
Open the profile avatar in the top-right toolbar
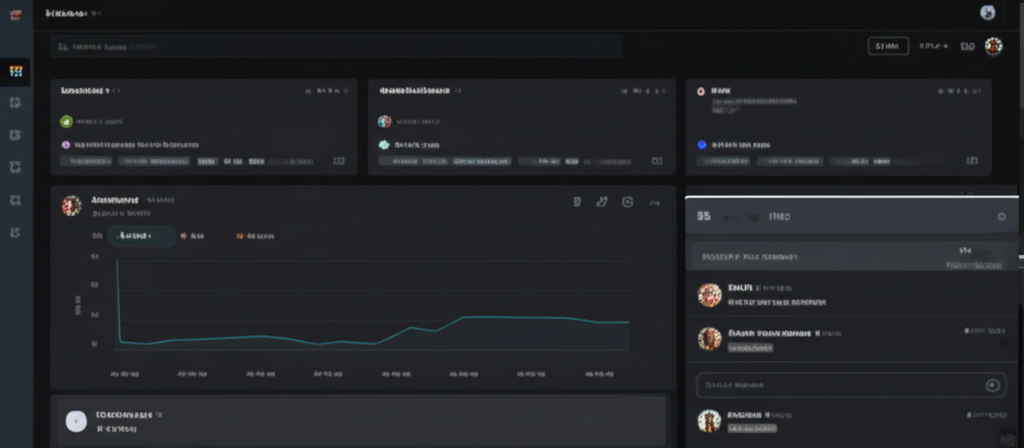tap(993, 46)
